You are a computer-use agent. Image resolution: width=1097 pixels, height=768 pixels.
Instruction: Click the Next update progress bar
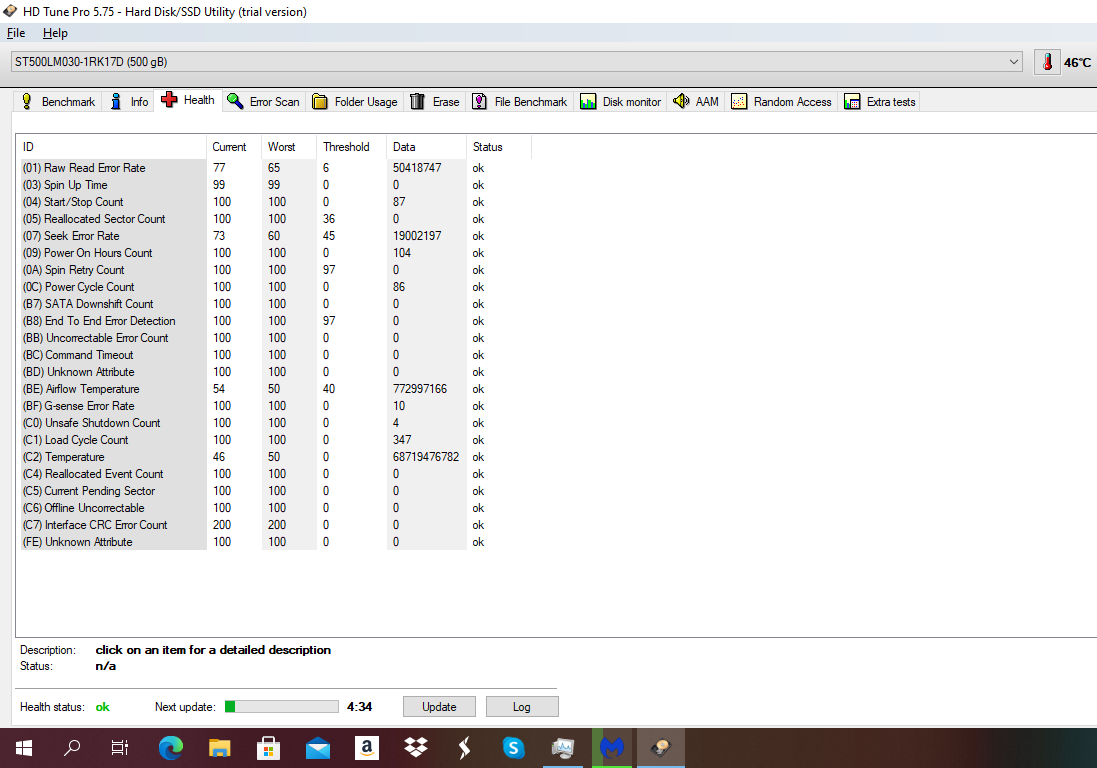[x=281, y=706]
